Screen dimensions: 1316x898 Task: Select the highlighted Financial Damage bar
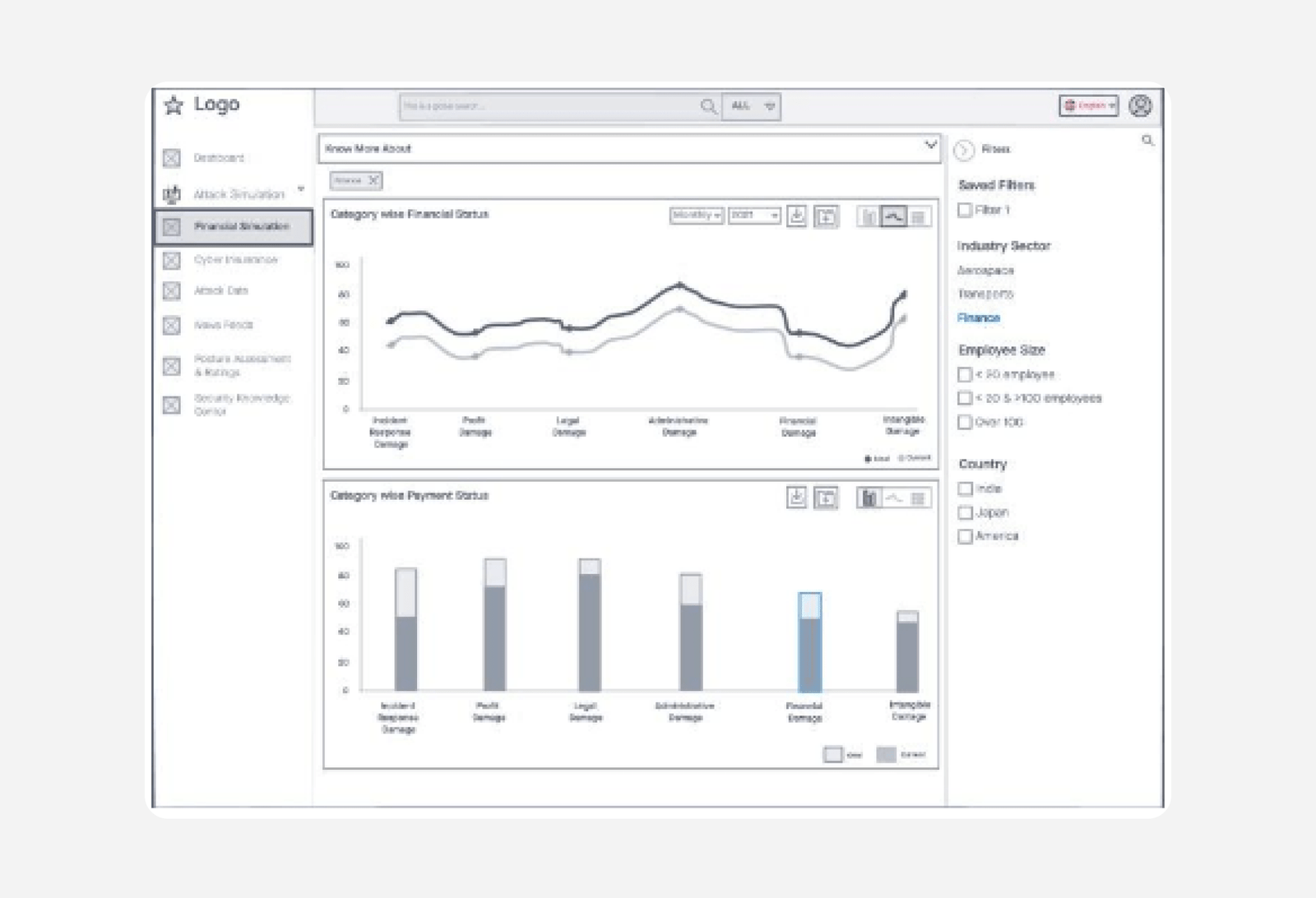point(809,642)
